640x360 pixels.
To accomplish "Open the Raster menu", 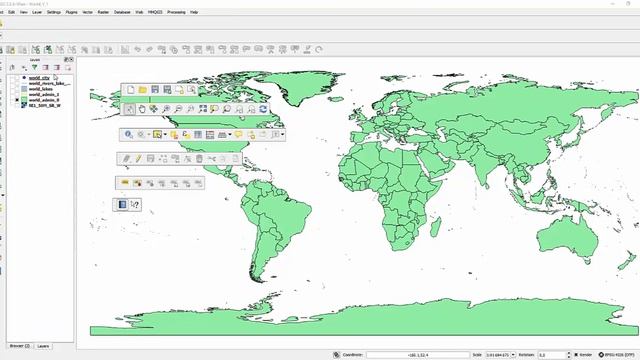I will (103, 12).
